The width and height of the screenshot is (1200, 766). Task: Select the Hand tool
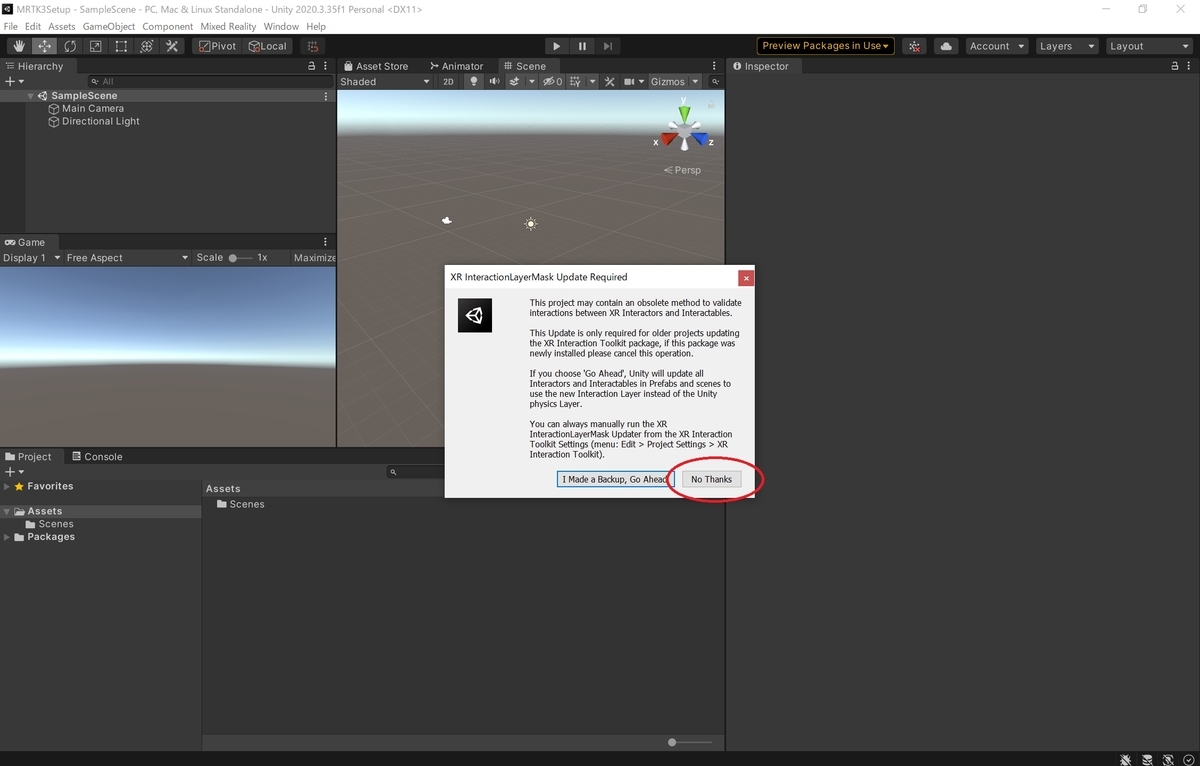pyautogui.click(x=19, y=46)
